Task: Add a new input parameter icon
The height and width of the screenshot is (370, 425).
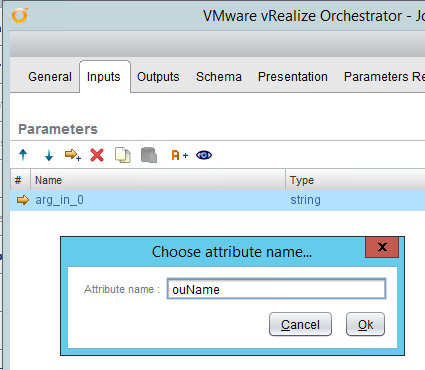Action: [x=73, y=155]
